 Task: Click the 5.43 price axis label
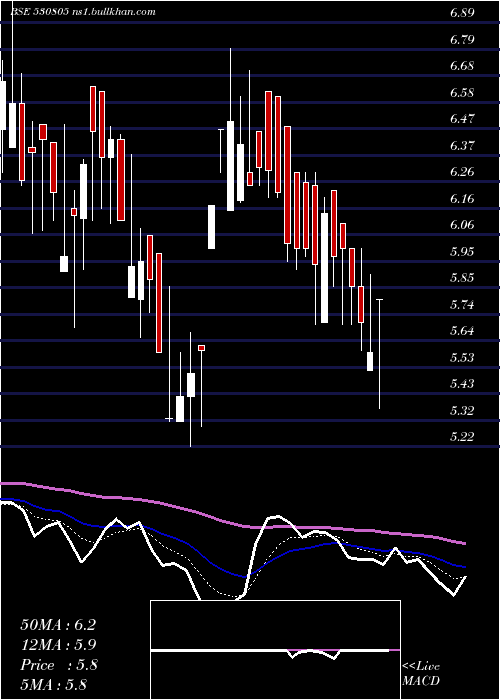462,384
